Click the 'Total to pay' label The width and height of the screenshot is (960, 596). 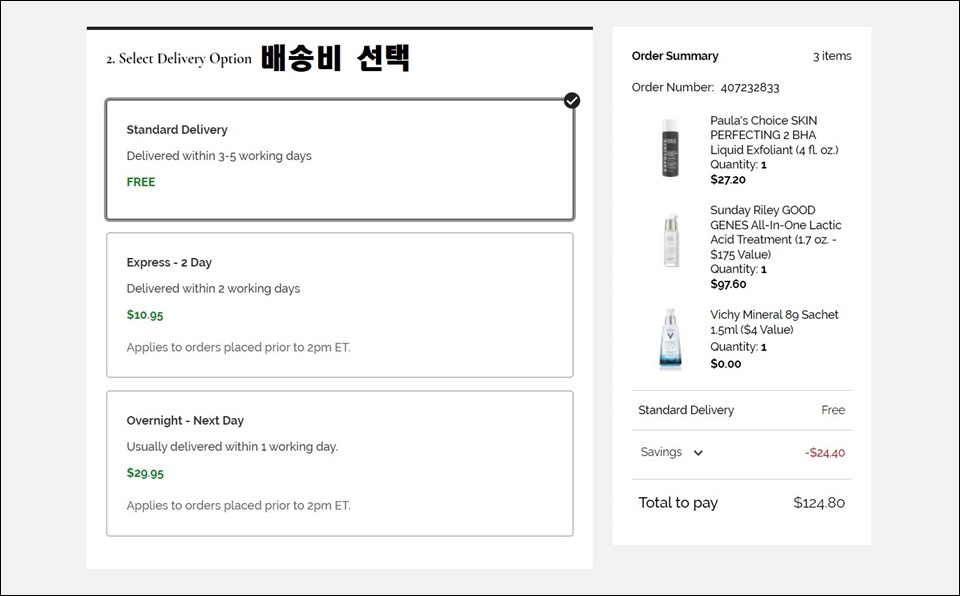pos(678,503)
